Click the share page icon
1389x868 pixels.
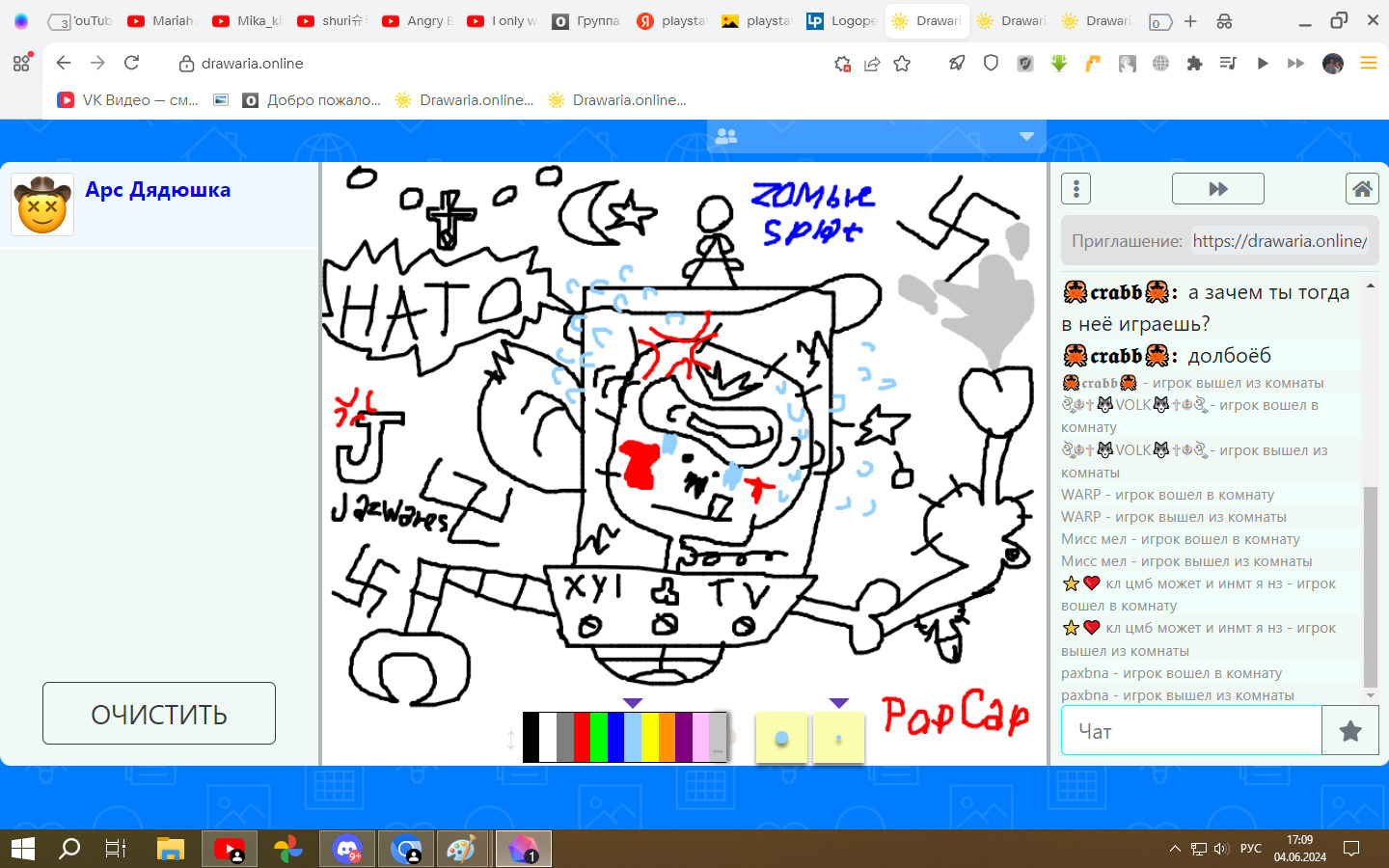click(872, 64)
